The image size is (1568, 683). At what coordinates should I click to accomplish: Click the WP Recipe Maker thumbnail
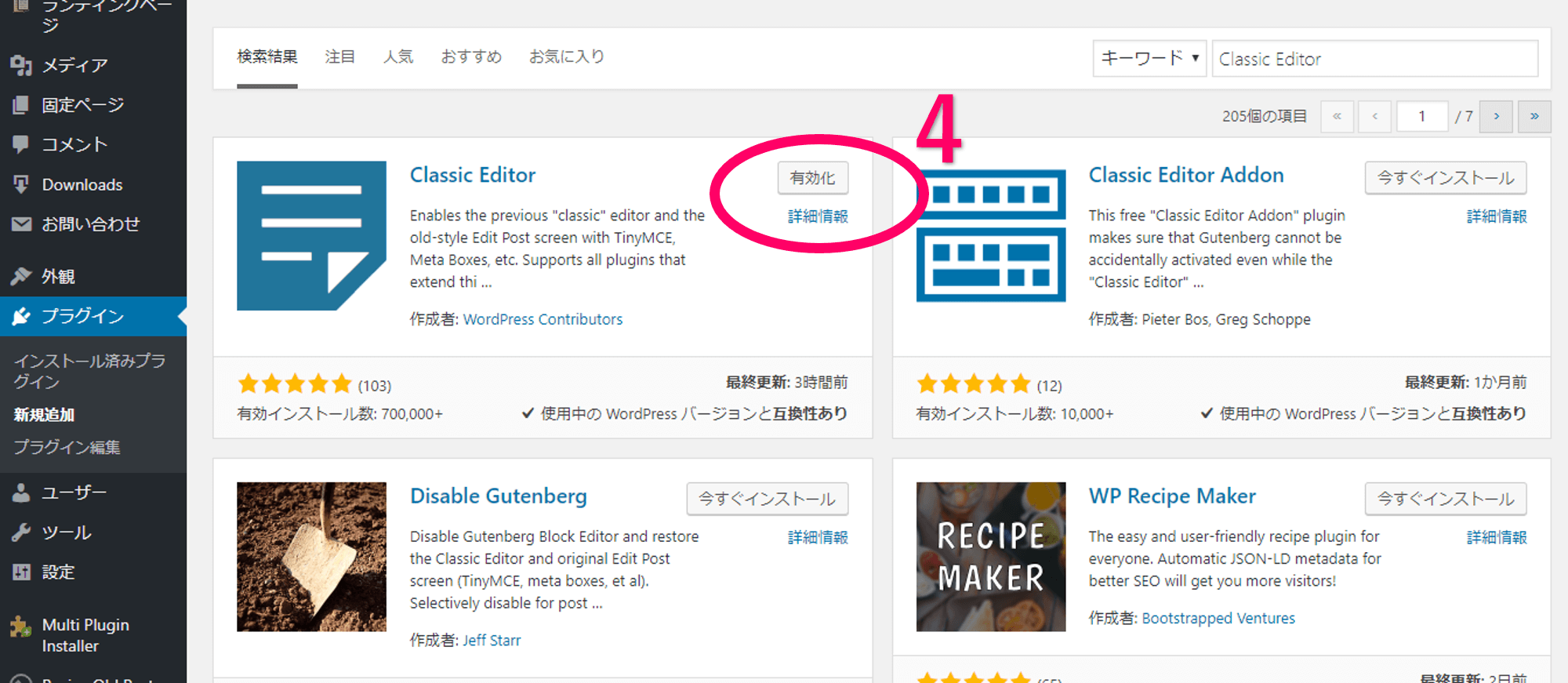point(991,557)
